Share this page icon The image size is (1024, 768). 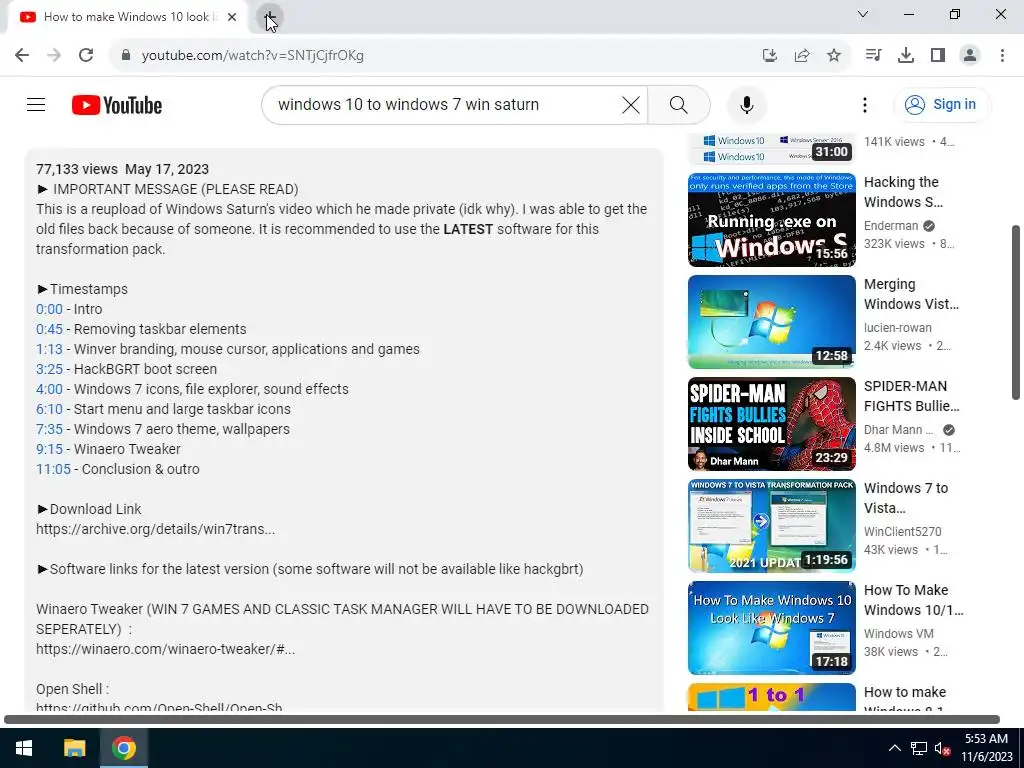tap(802, 55)
